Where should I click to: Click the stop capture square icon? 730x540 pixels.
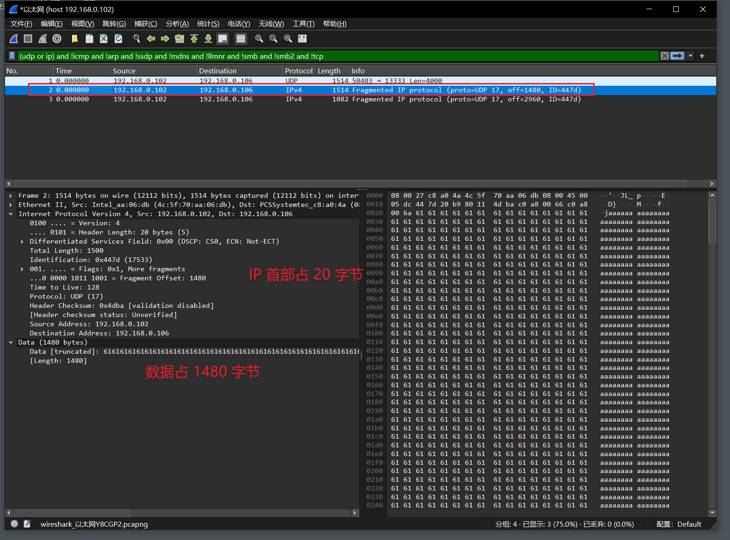pyautogui.click(x=27, y=39)
